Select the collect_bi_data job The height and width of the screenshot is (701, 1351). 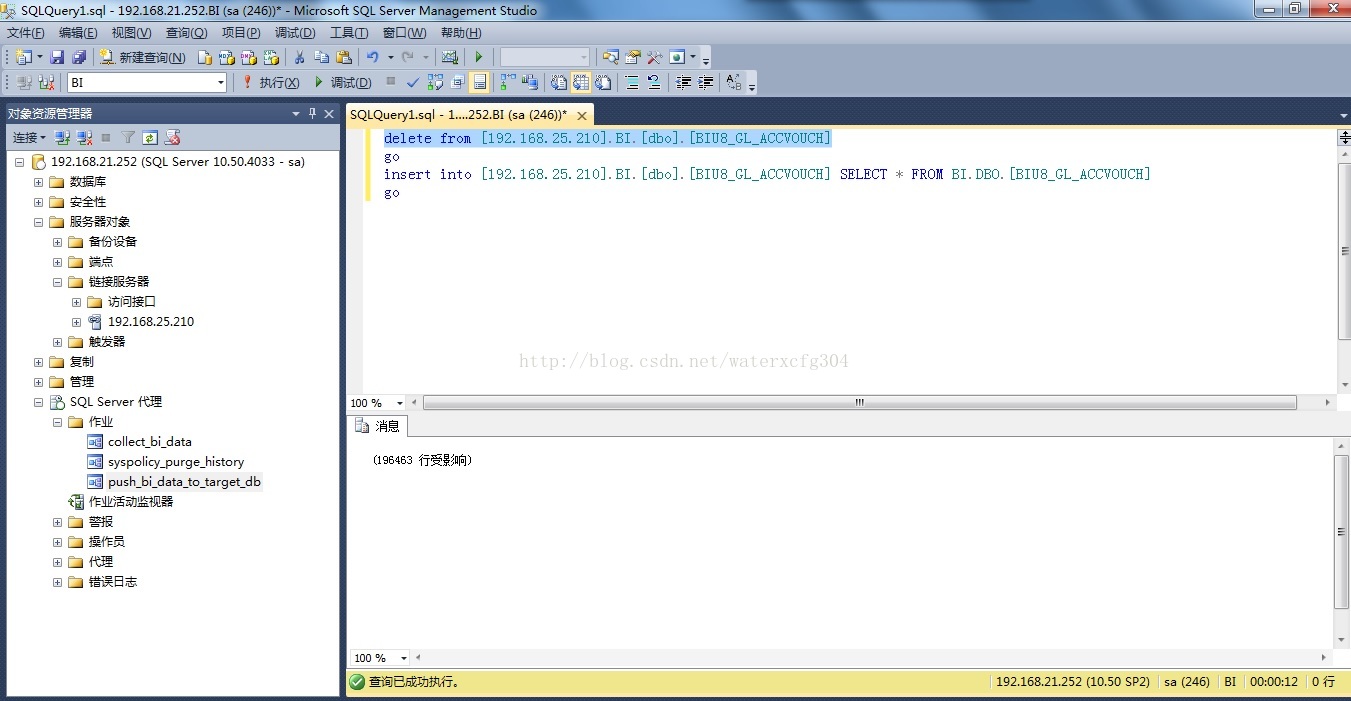150,442
